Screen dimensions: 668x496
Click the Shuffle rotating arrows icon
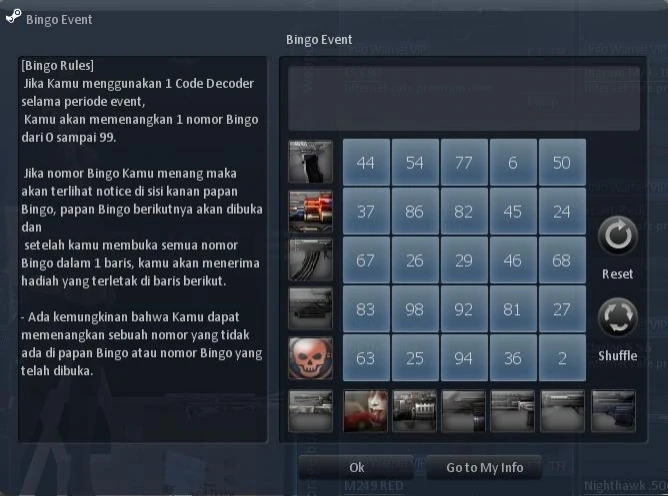pos(618,317)
